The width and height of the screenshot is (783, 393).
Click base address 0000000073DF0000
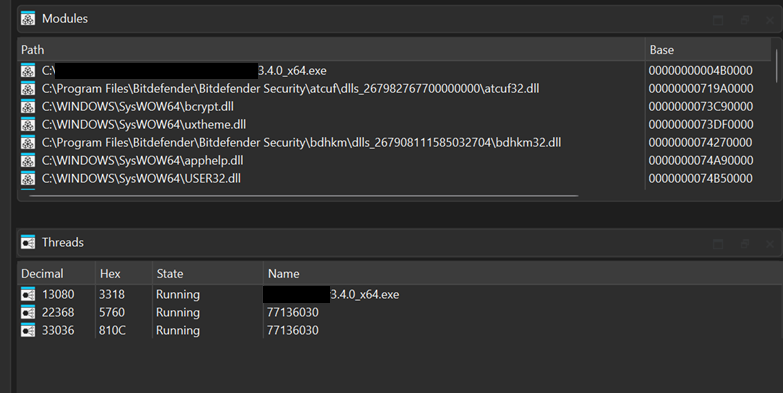[x=700, y=124]
